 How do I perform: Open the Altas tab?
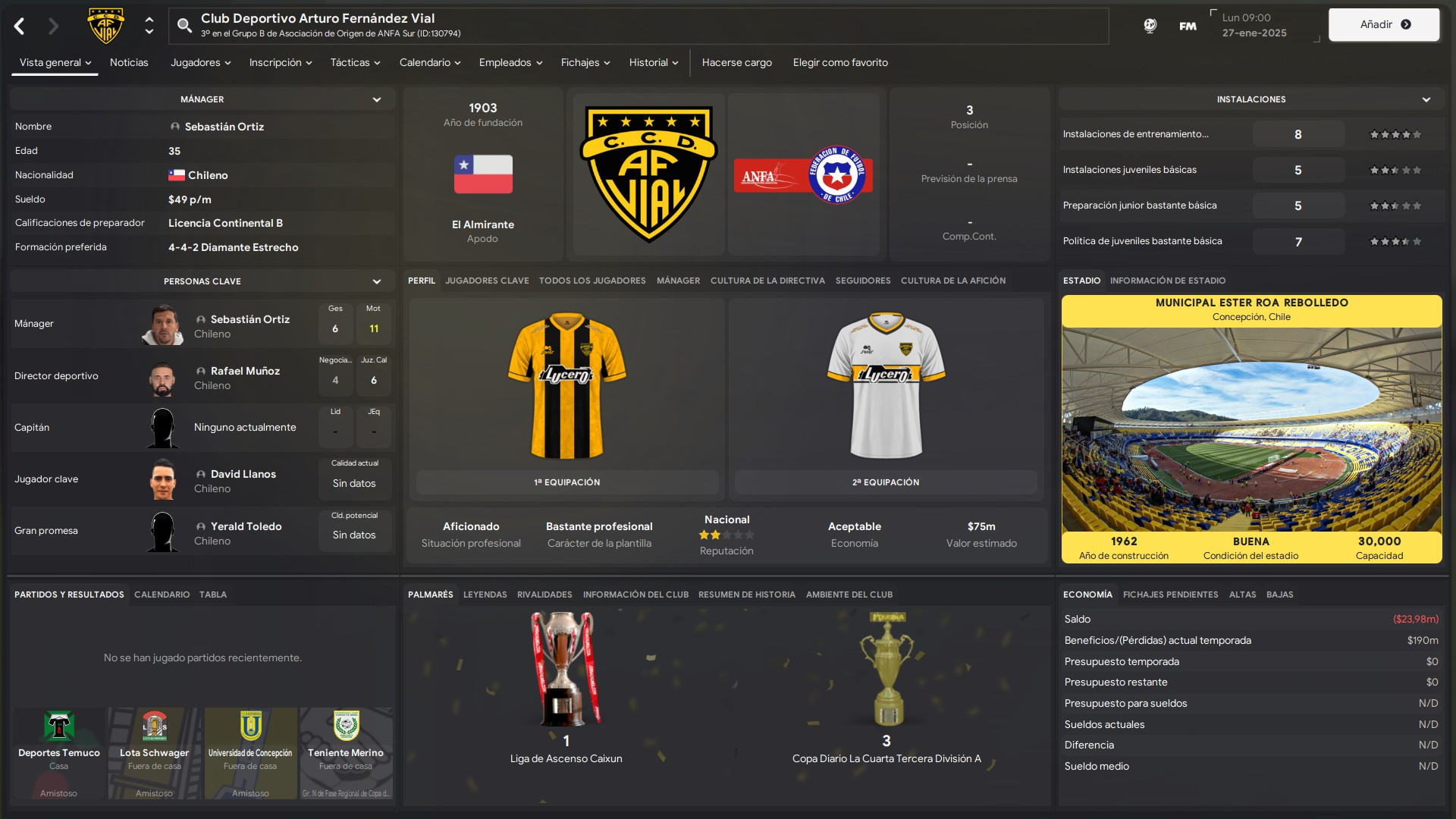pyautogui.click(x=1242, y=595)
